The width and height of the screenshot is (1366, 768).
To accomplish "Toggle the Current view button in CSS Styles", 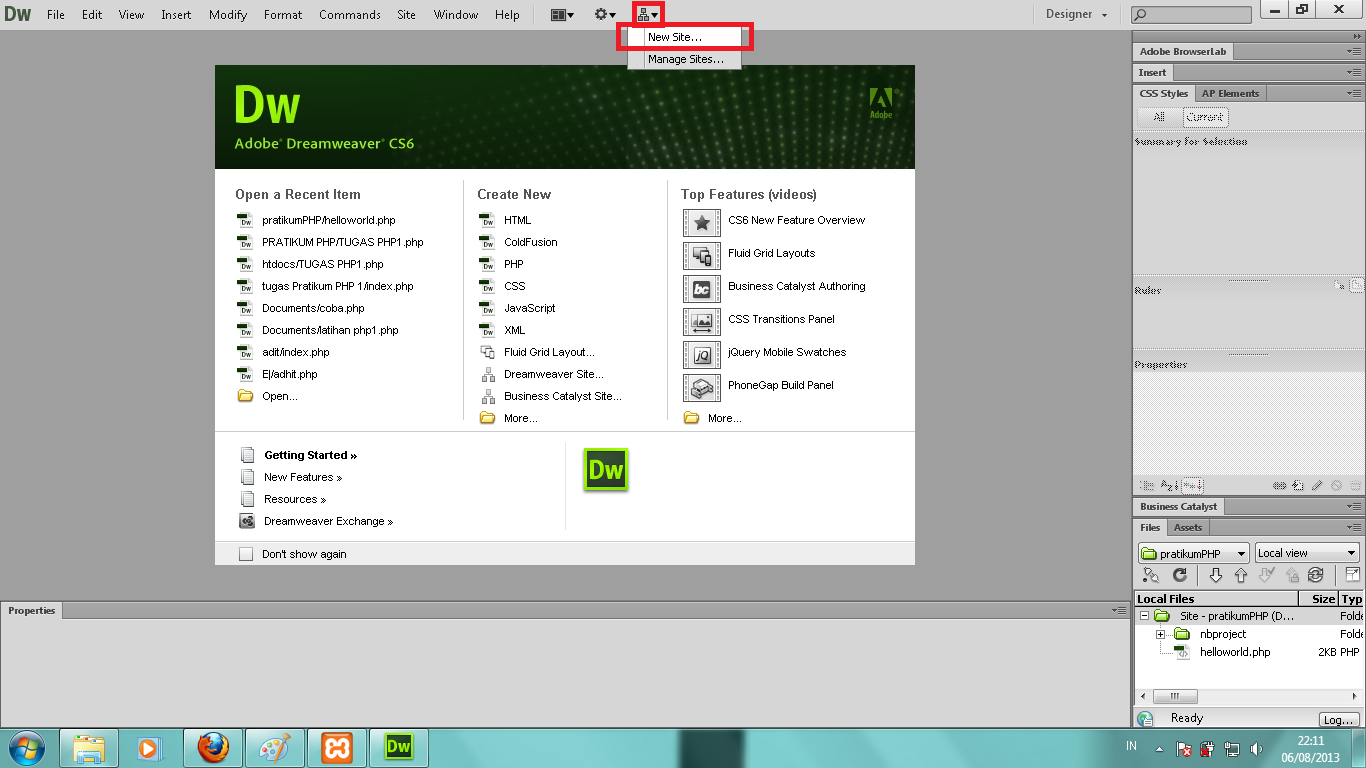I will coord(1205,117).
